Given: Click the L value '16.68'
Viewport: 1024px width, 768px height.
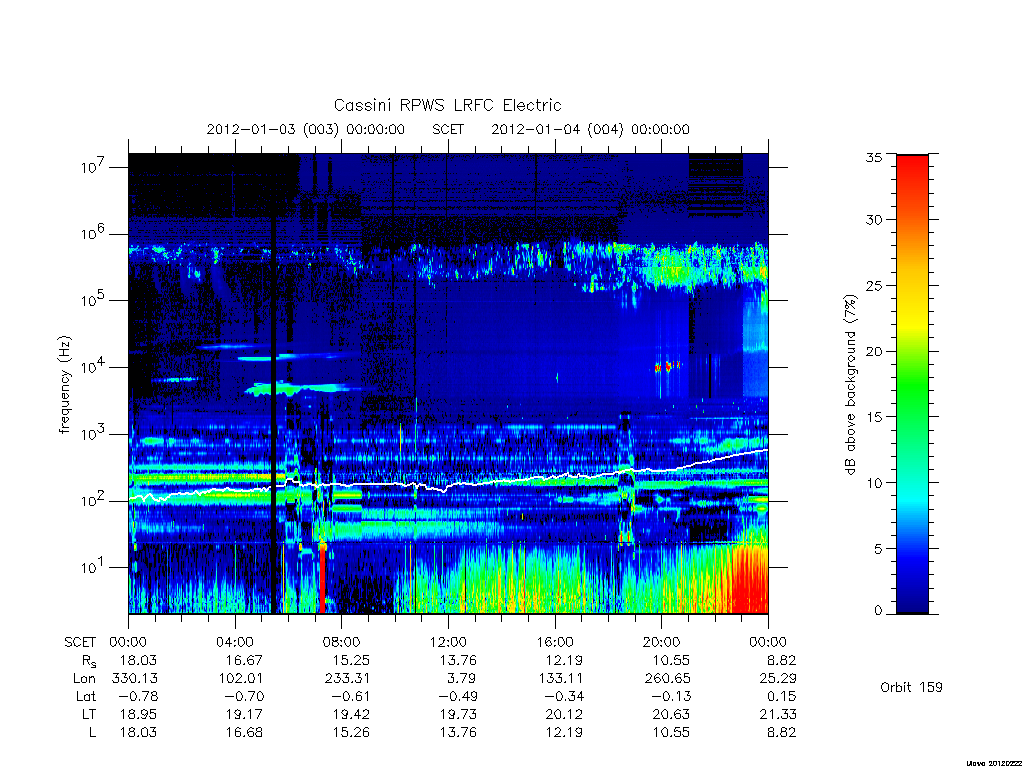Looking at the screenshot, I should [244, 732].
